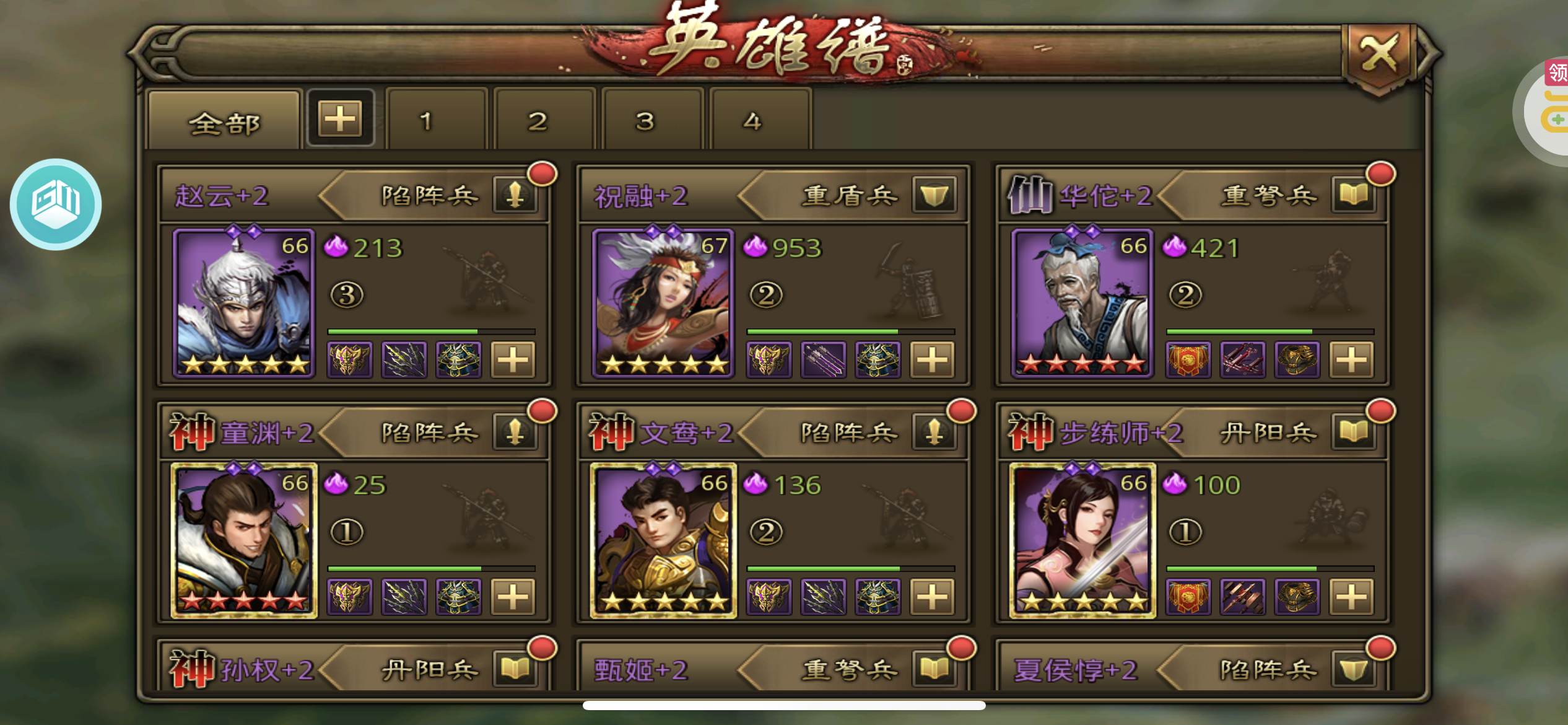Click the helmet equipment icon on 赵云's card
Image resolution: width=1568 pixels, height=725 pixels.
350,359
